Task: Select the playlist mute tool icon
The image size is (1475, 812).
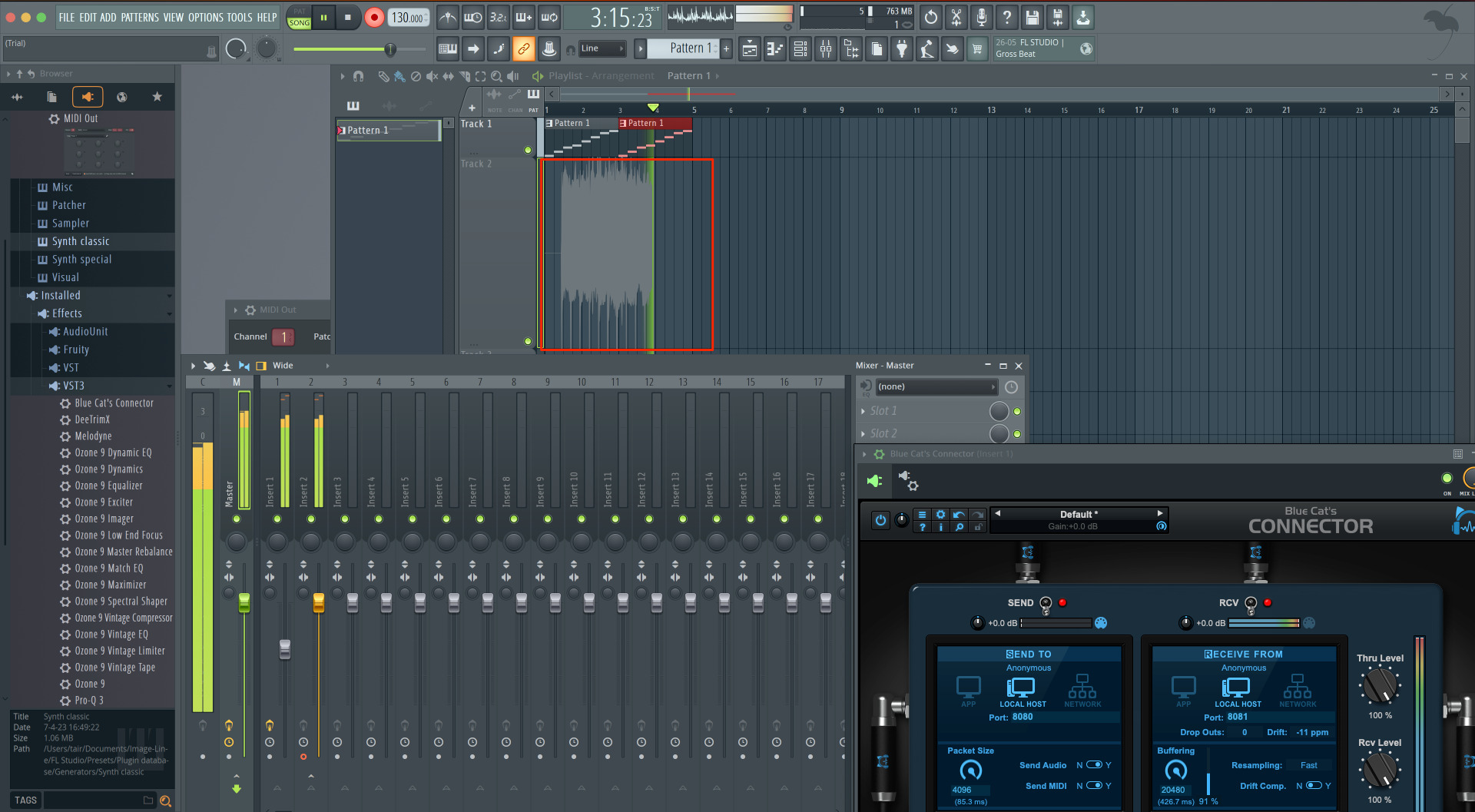Action: [x=432, y=76]
